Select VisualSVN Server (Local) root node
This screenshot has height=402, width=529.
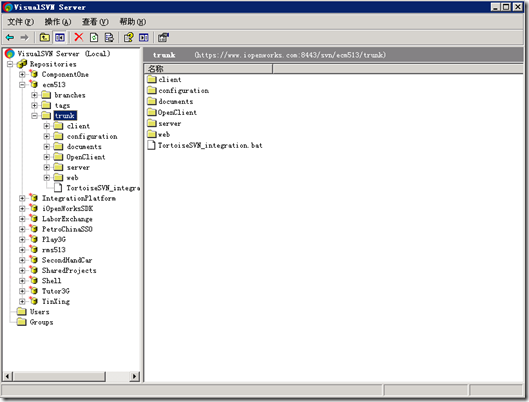64,54
